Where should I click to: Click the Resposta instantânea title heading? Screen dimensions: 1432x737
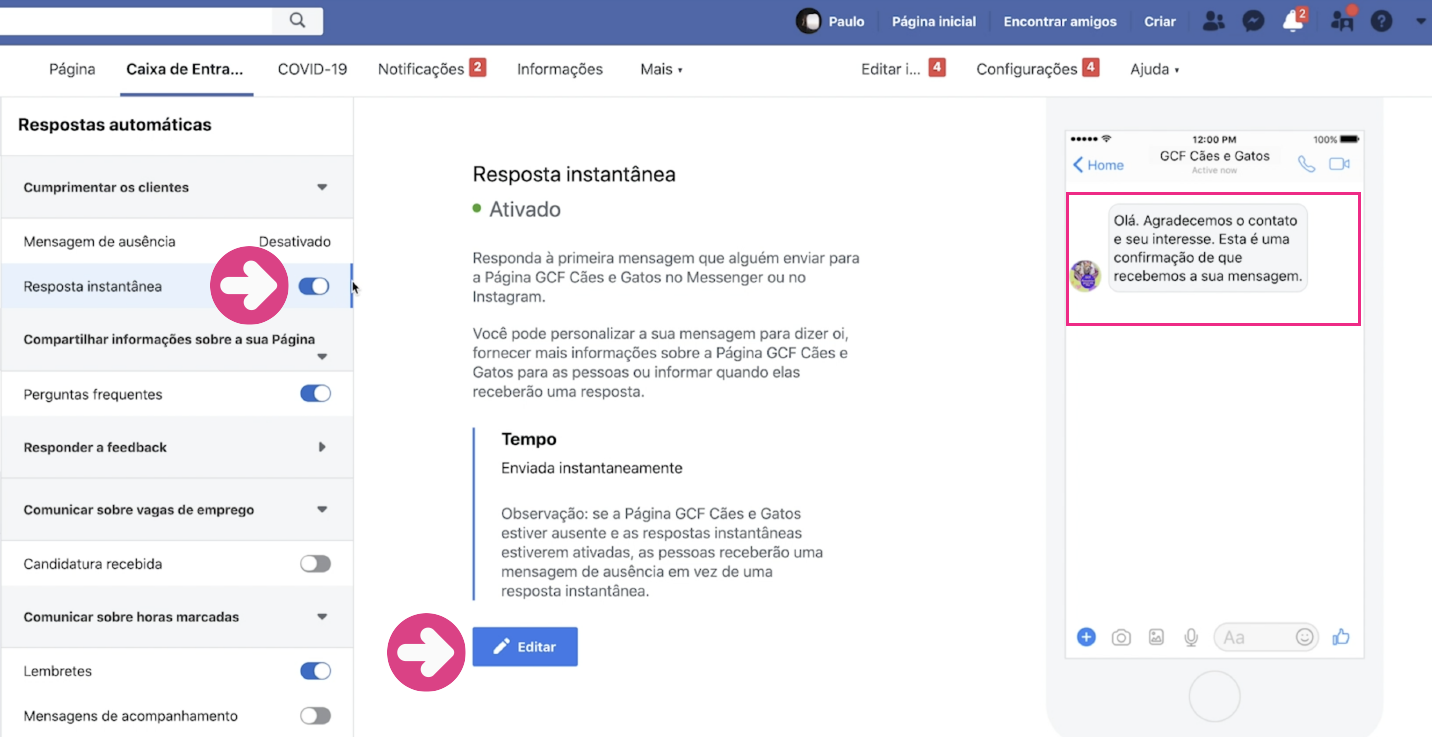574,174
